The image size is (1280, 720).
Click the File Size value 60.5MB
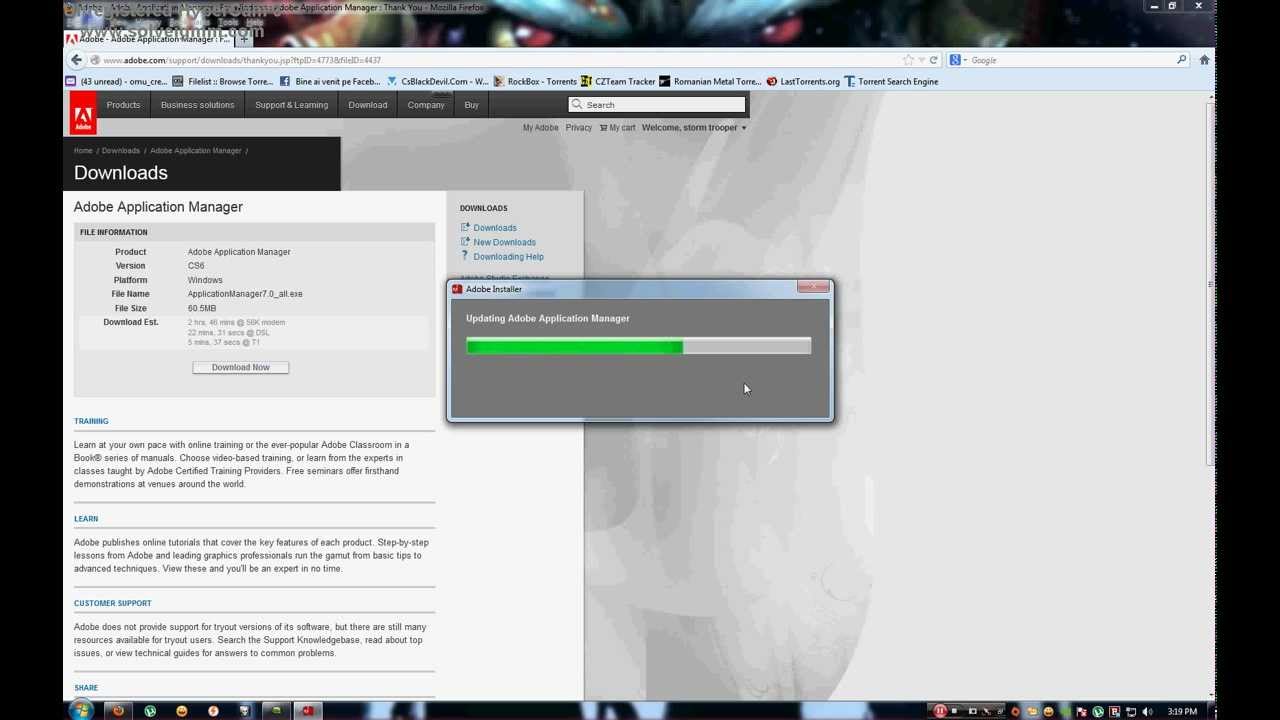(202, 308)
